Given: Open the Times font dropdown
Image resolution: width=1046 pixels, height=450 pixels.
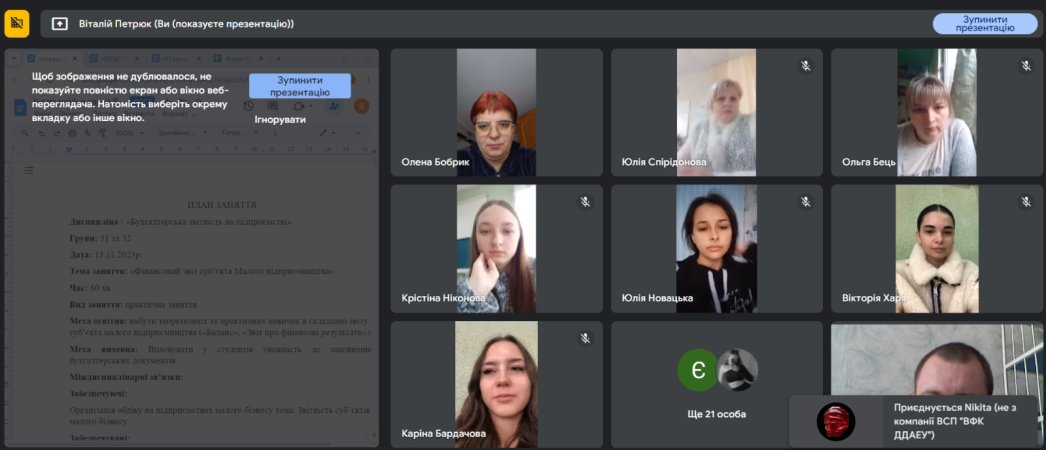Looking at the screenshot, I should [236, 132].
